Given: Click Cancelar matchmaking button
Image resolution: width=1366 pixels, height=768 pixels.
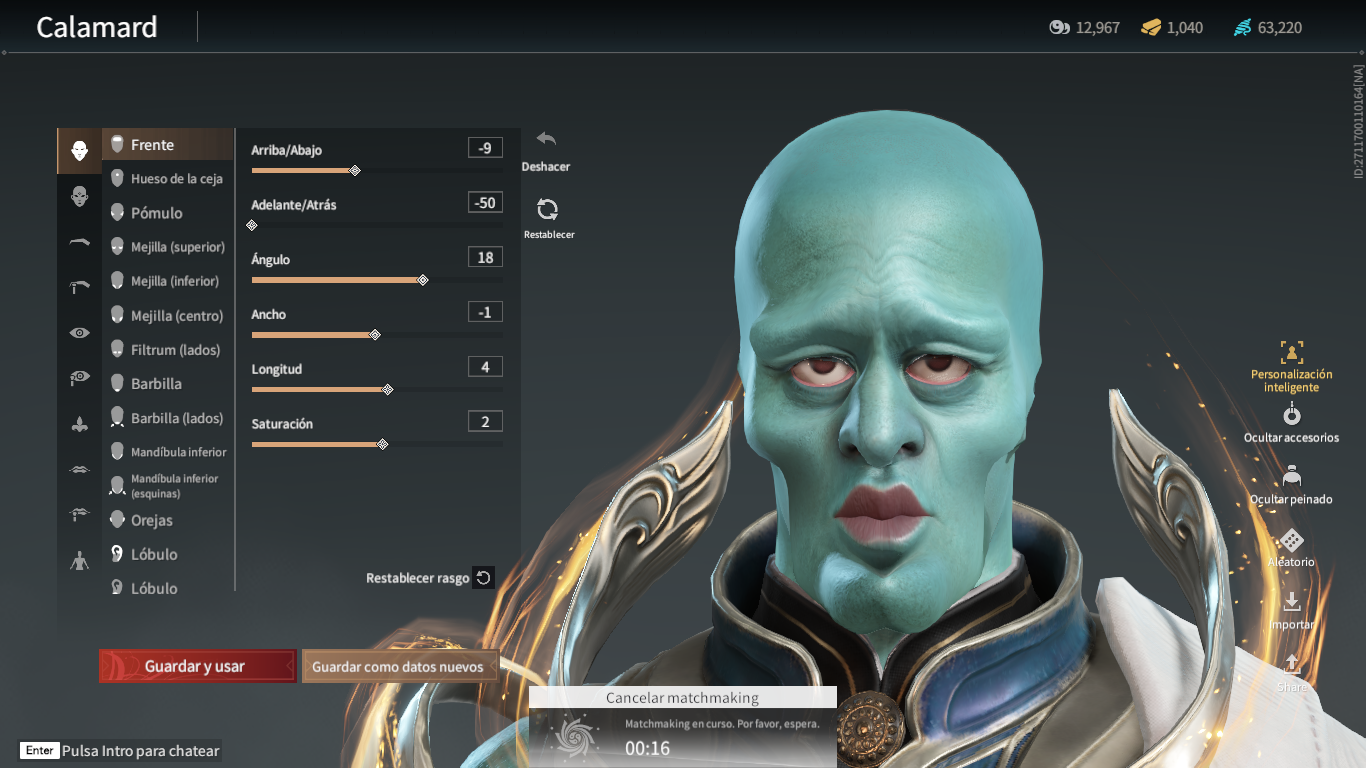Looking at the screenshot, I should point(682,698).
